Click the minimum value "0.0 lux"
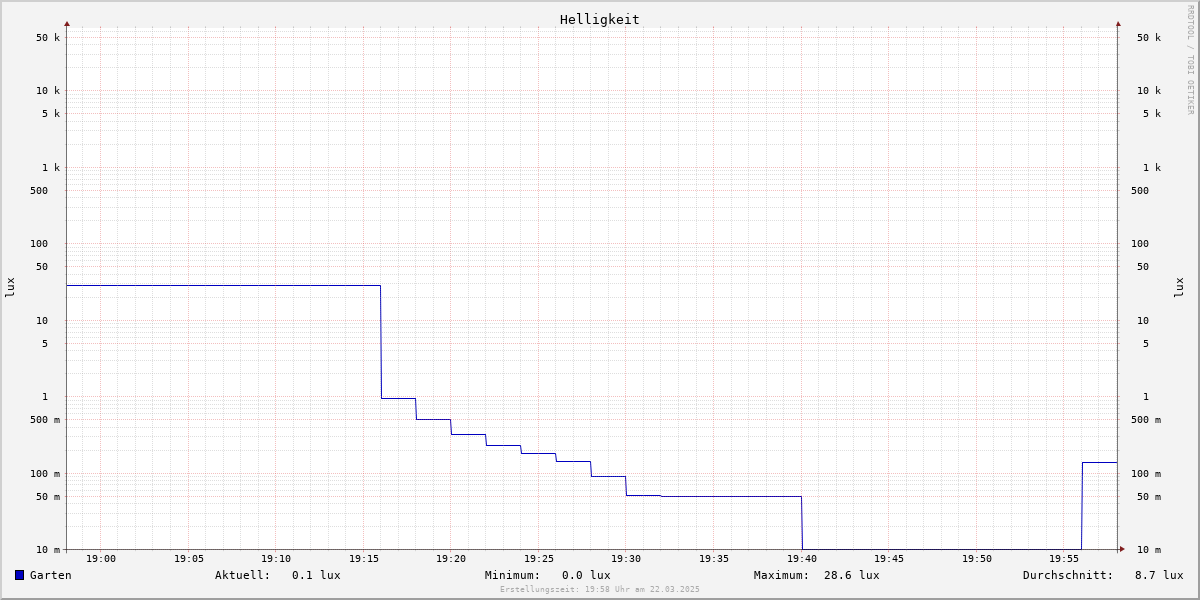Image resolution: width=1200 pixels, height=600 pixels. pyautogui.click(x=586, y=575)
